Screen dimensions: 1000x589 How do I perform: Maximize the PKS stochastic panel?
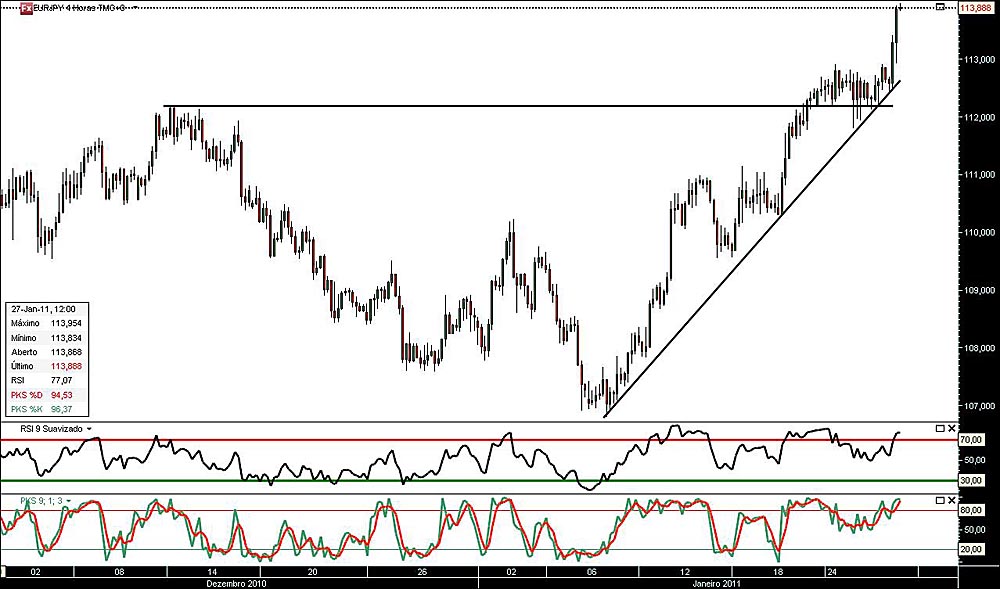tap(940, 500)
